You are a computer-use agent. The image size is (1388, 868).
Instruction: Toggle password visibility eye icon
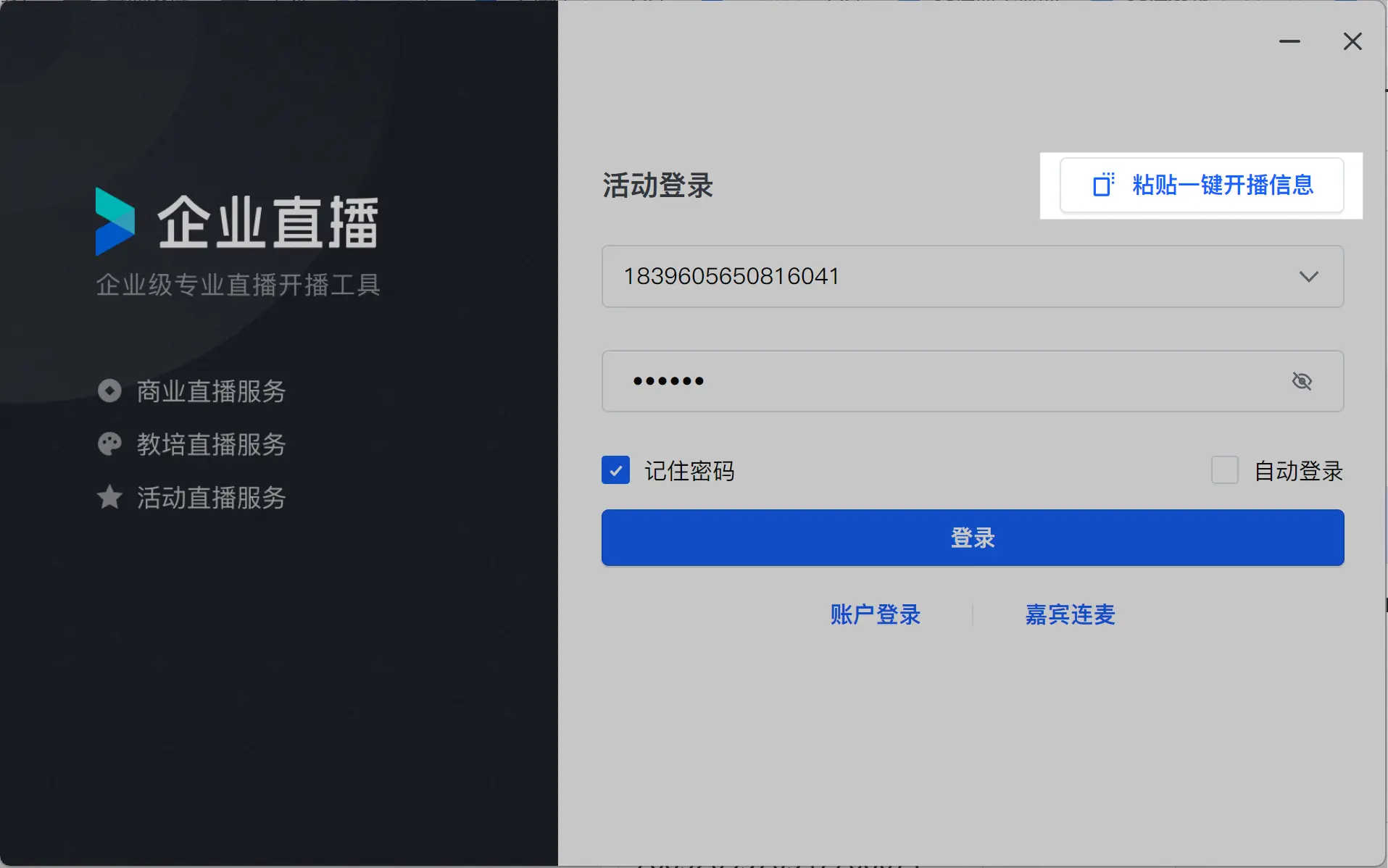tap(1302, 381)
